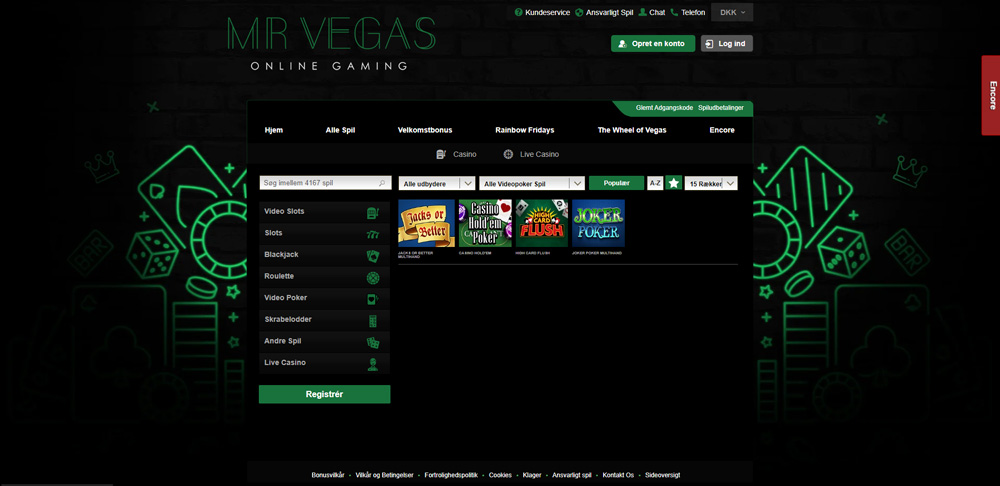
Task: Switch to the Live Casino tab
Action: pyautogui.click(x=531, y=154)
